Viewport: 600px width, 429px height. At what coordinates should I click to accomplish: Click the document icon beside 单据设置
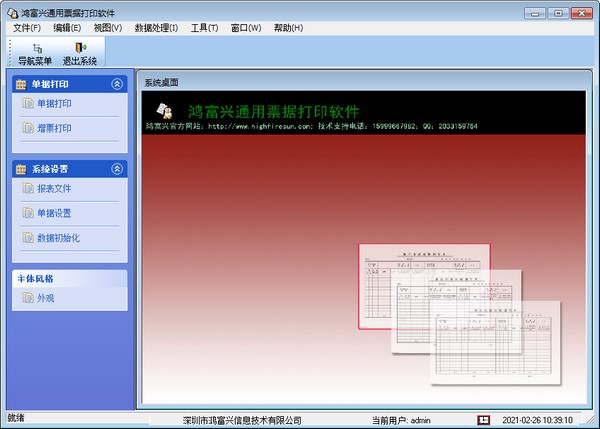coord(28,213)
